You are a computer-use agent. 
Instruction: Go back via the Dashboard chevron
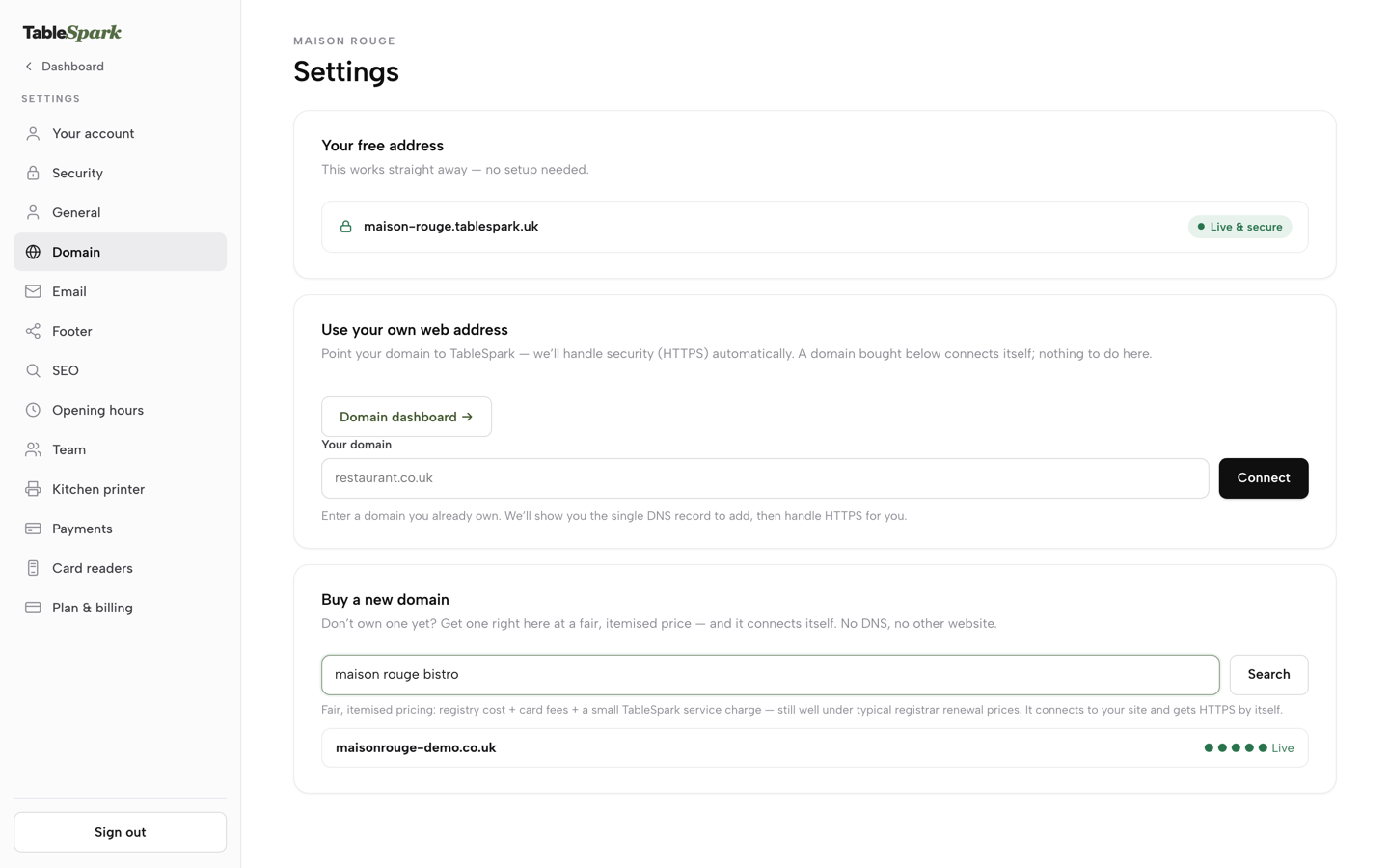(x=29, y=67)
